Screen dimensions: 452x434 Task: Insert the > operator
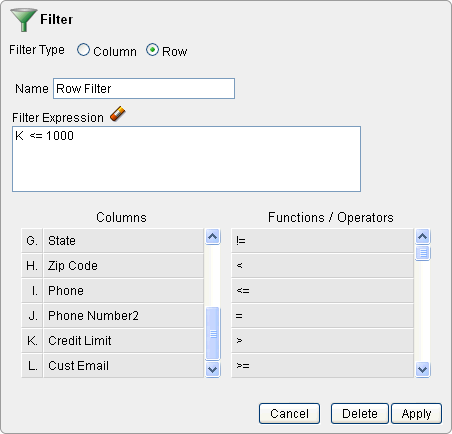pyautogui.click(x=322, y=341)
